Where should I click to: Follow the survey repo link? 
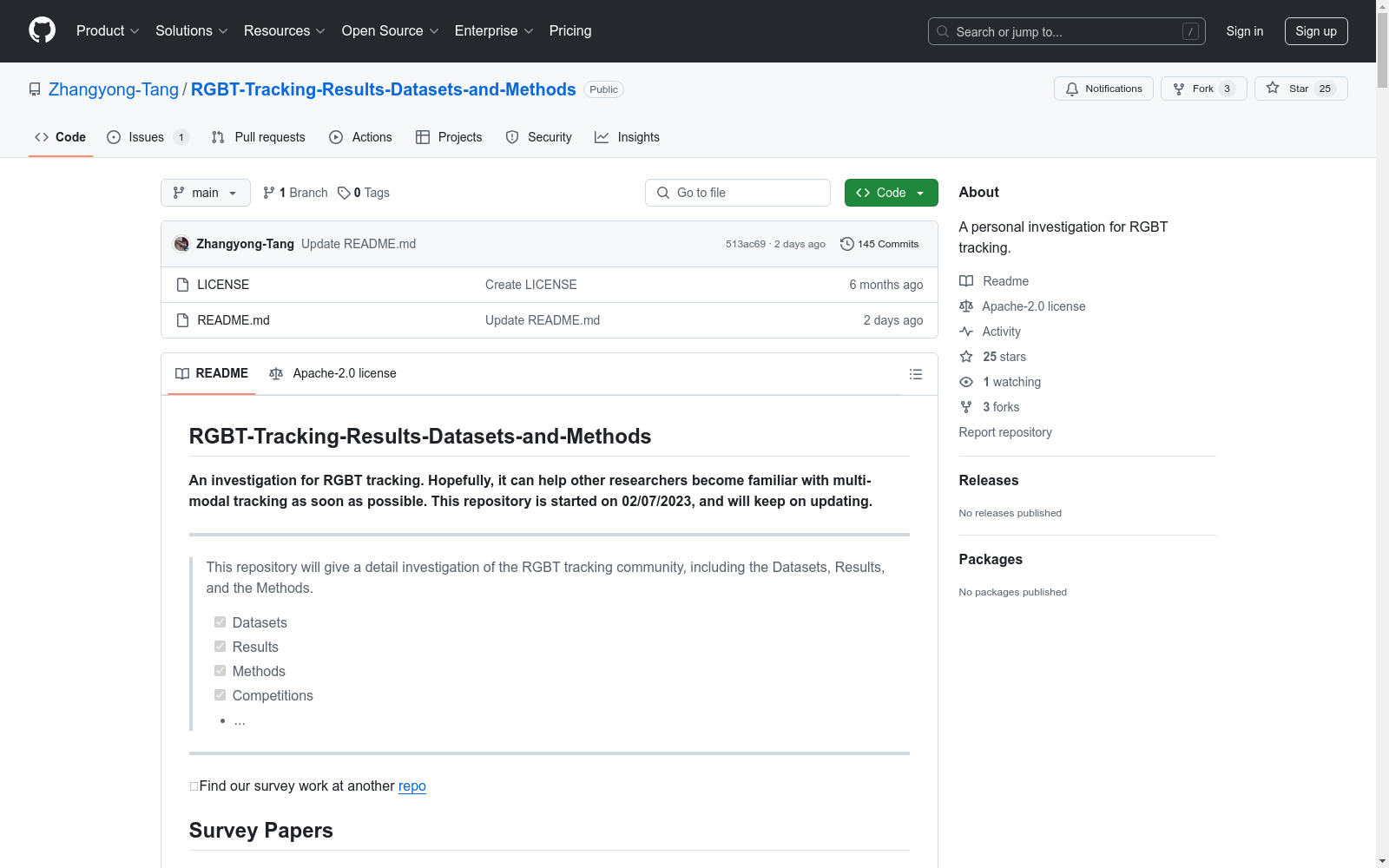[412, 786]
